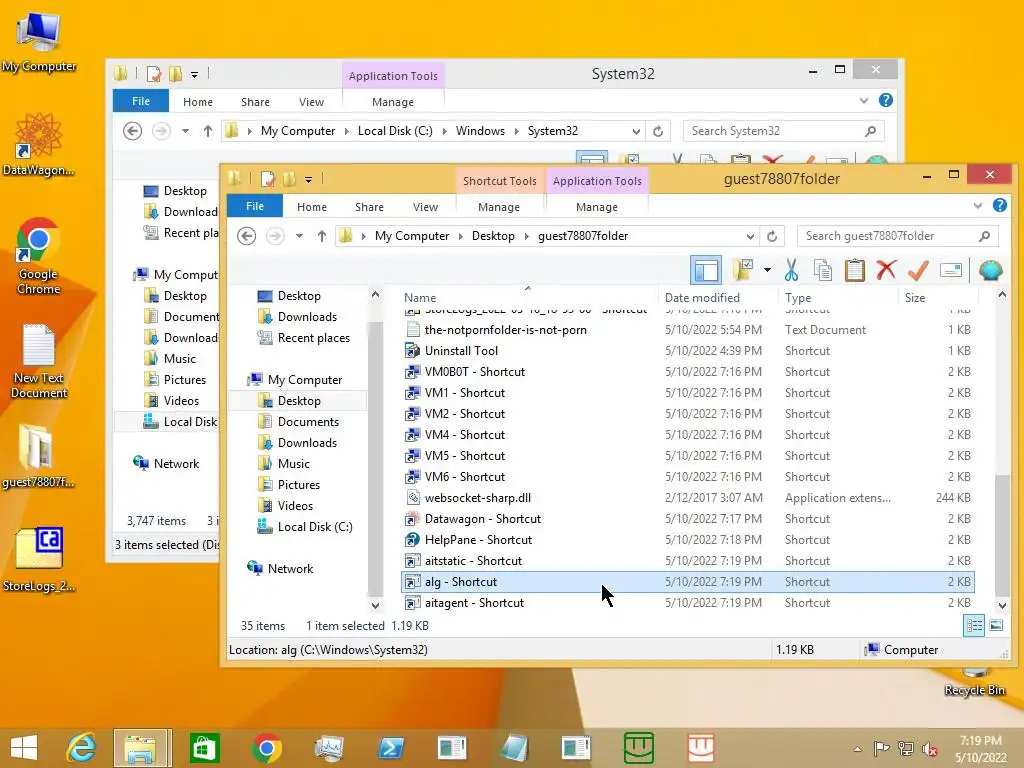Screen dimensions: 1024x768
Task: Open the Home tab in guest78807folder
Action: point(312,207)
